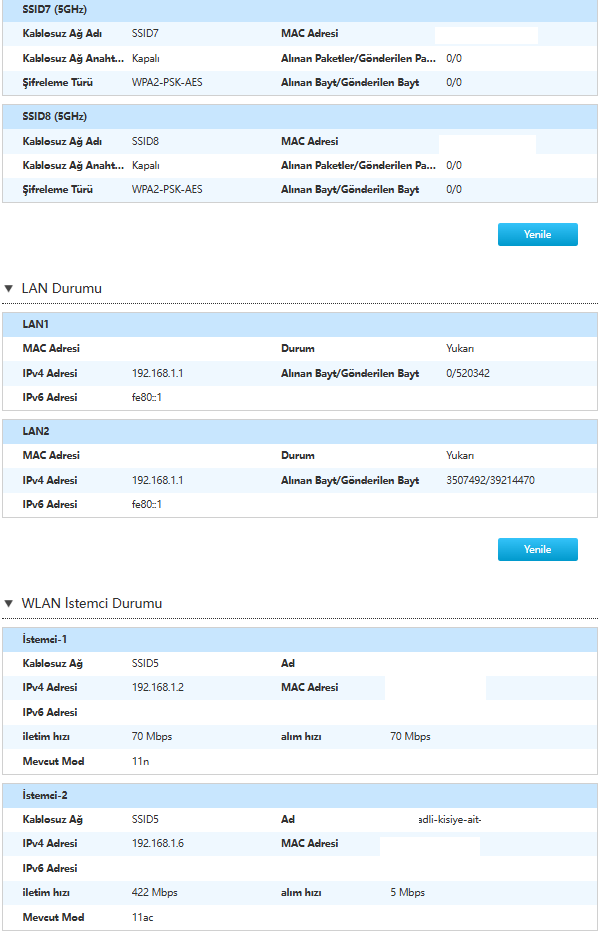Click the Yenile button below the LAN2 block
Viewport: 610px width, 937px height.
point(538,549)
